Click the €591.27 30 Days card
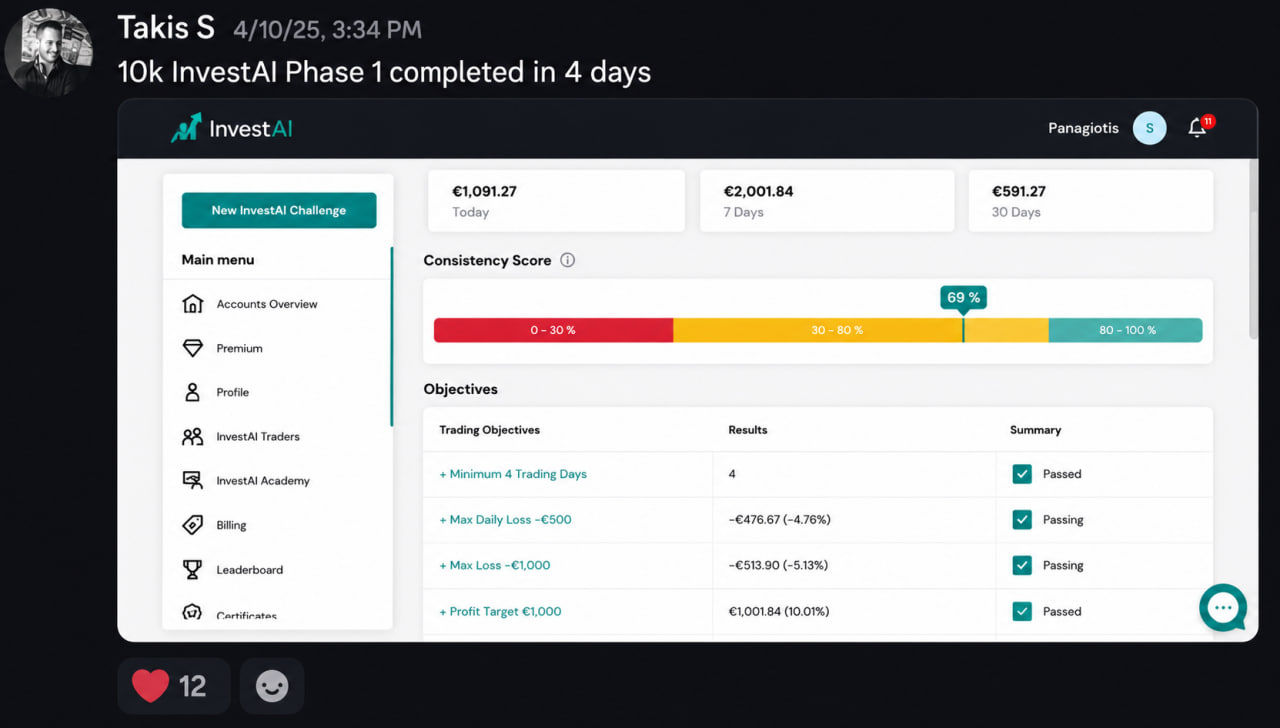 coord(1090,201)
